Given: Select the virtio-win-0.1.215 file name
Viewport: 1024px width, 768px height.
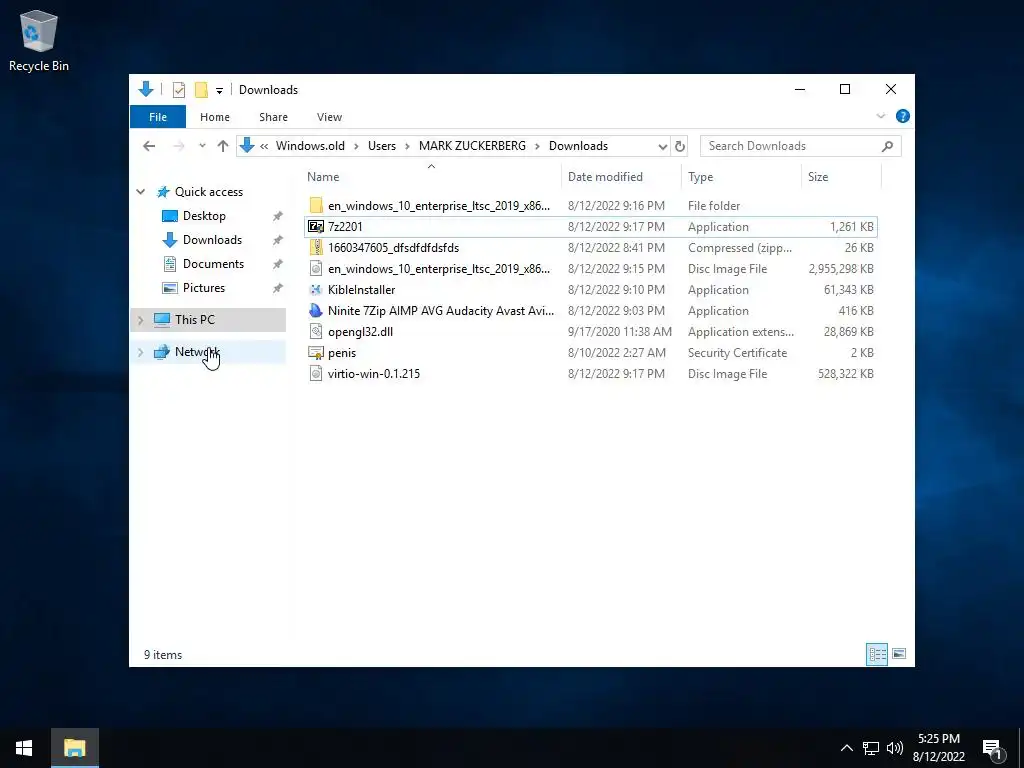Looking at the screenshot, I should click(x=374, y=374).
